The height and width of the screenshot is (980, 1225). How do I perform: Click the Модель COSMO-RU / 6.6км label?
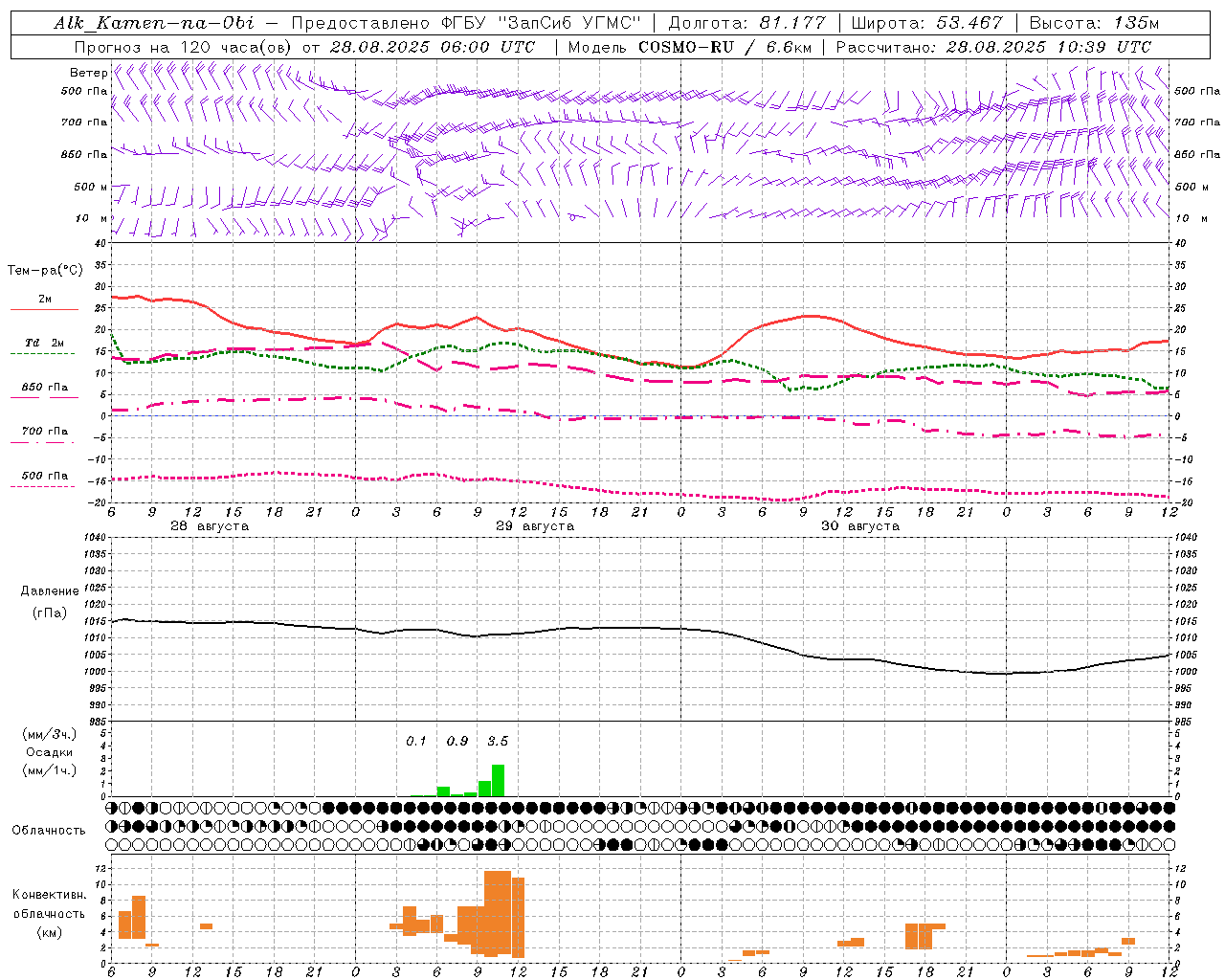pos(689,47)
